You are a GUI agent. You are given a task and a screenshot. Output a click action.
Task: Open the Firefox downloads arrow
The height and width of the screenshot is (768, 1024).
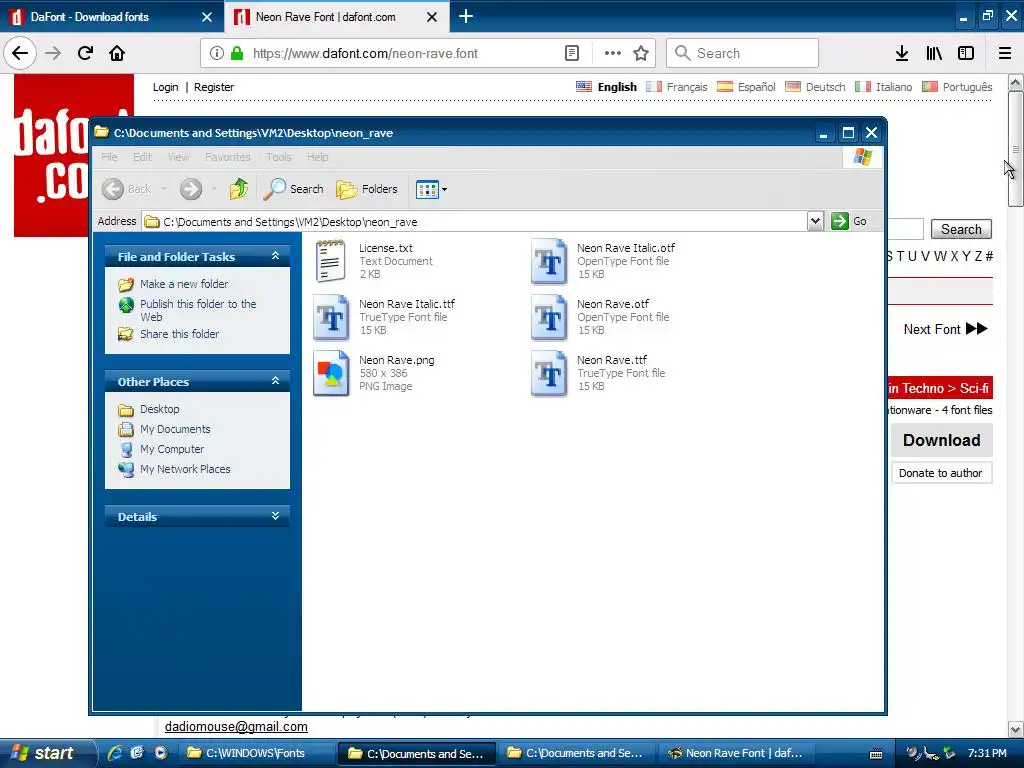(x=902, y=53)
